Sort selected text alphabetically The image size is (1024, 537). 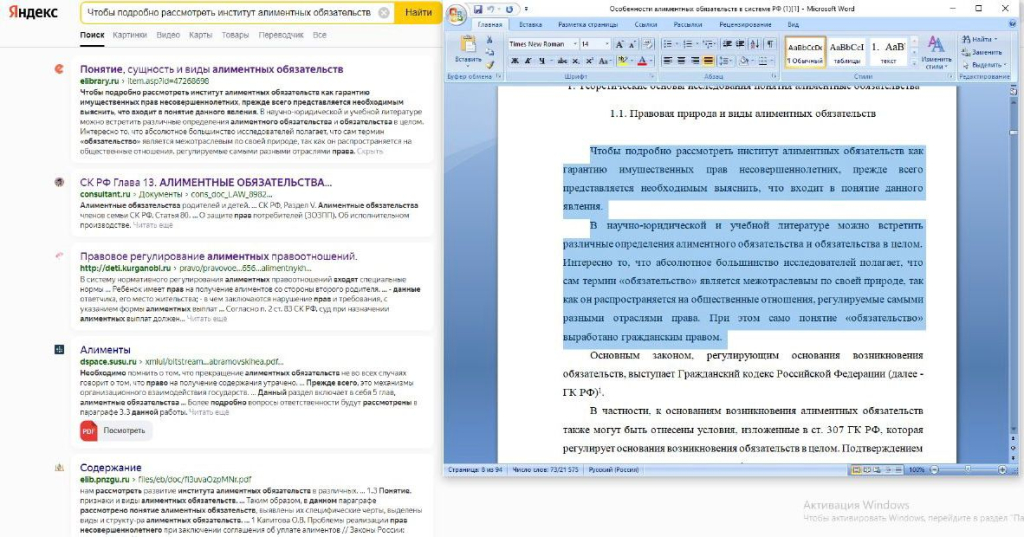[x=755, y=44]
